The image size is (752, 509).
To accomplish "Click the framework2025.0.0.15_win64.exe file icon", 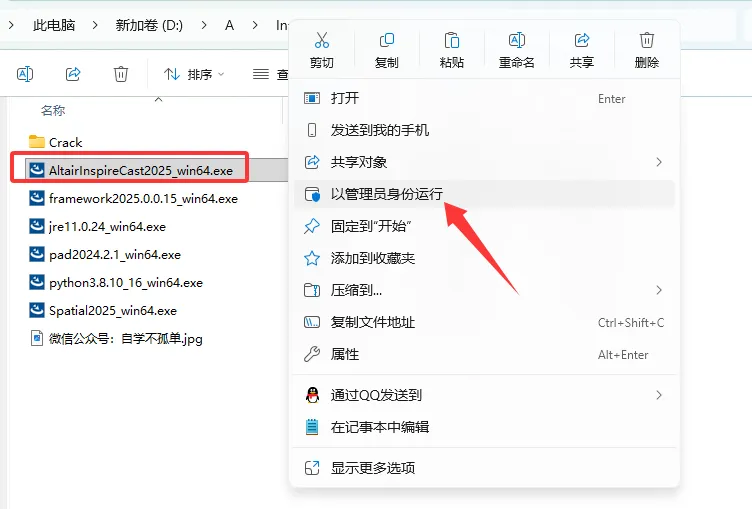I will click(x=36, y=198).
